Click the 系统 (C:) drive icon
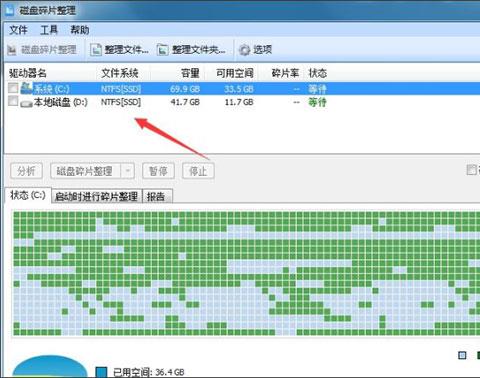The width and height of the screenshot is (480, 378). pyautogui.click(x=27, y=88)
